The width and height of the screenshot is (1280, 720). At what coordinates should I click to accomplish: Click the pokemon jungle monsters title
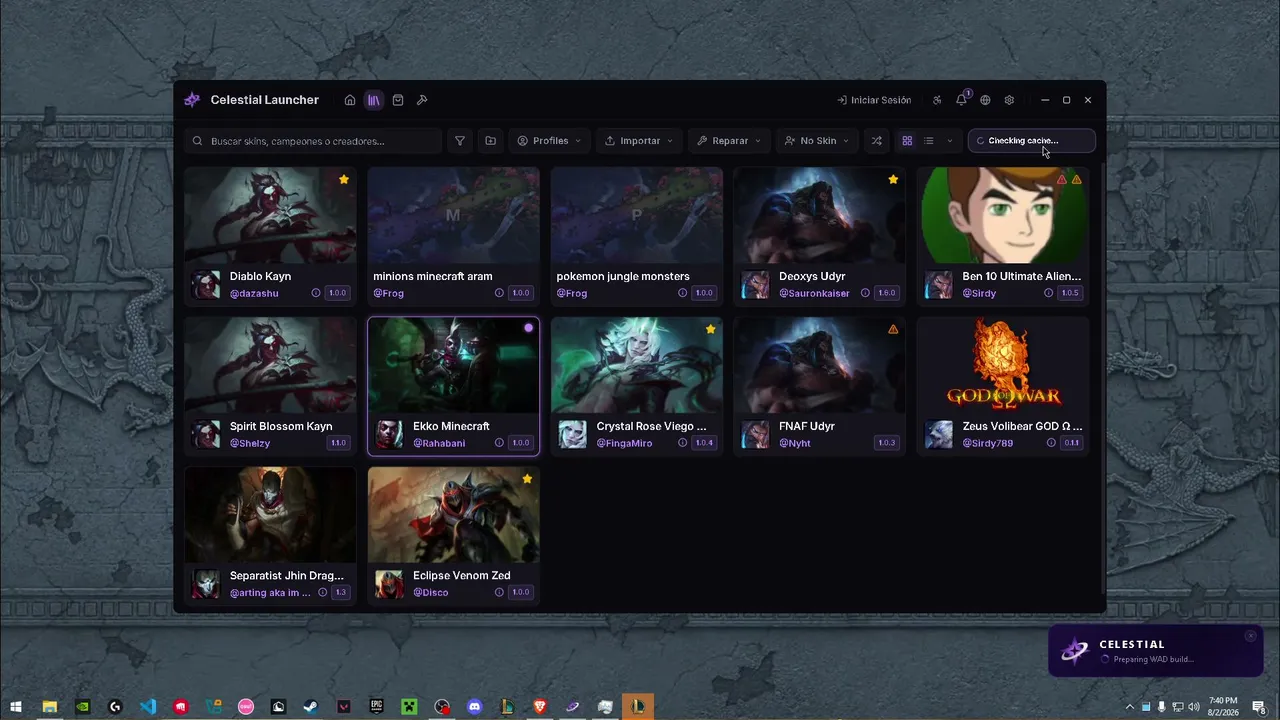[x=623, y=276]
